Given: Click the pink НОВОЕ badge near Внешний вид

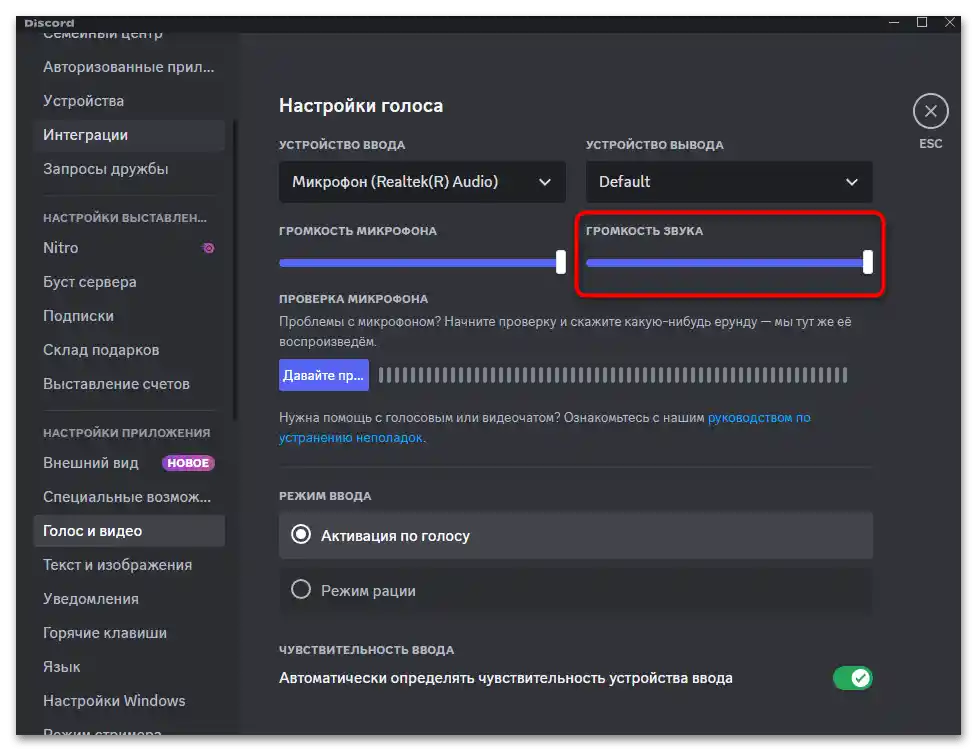Looking at the screenshot, I should tap(188, 463).
